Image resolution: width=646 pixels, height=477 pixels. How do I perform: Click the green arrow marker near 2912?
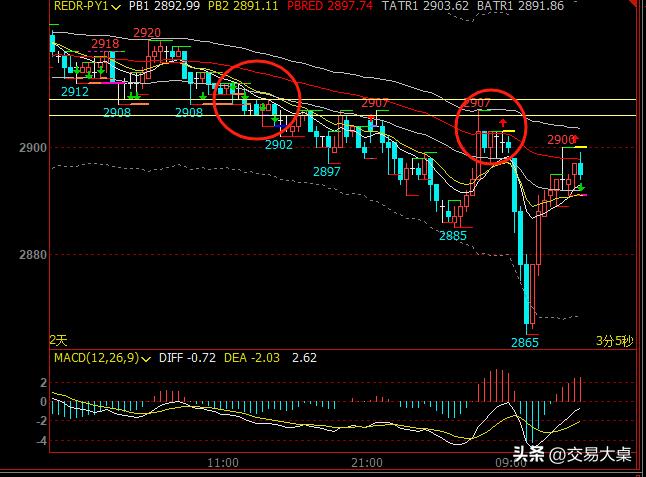(88, 75)
